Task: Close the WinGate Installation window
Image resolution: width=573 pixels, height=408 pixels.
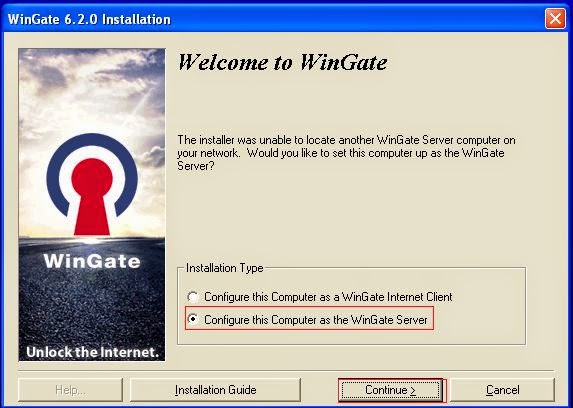Action: point(555,18)
